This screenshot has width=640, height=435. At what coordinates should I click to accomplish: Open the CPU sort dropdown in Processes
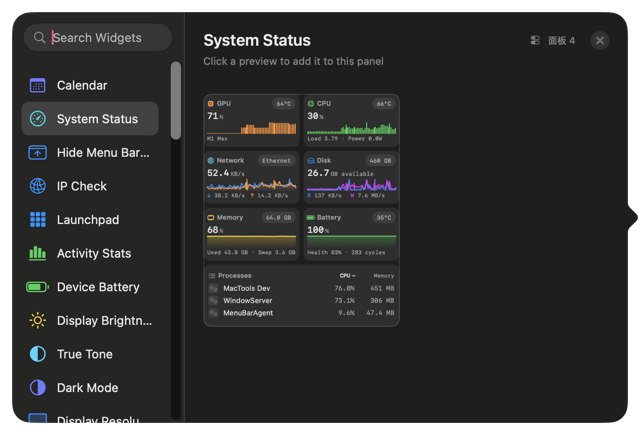click(x=348, y=276)
